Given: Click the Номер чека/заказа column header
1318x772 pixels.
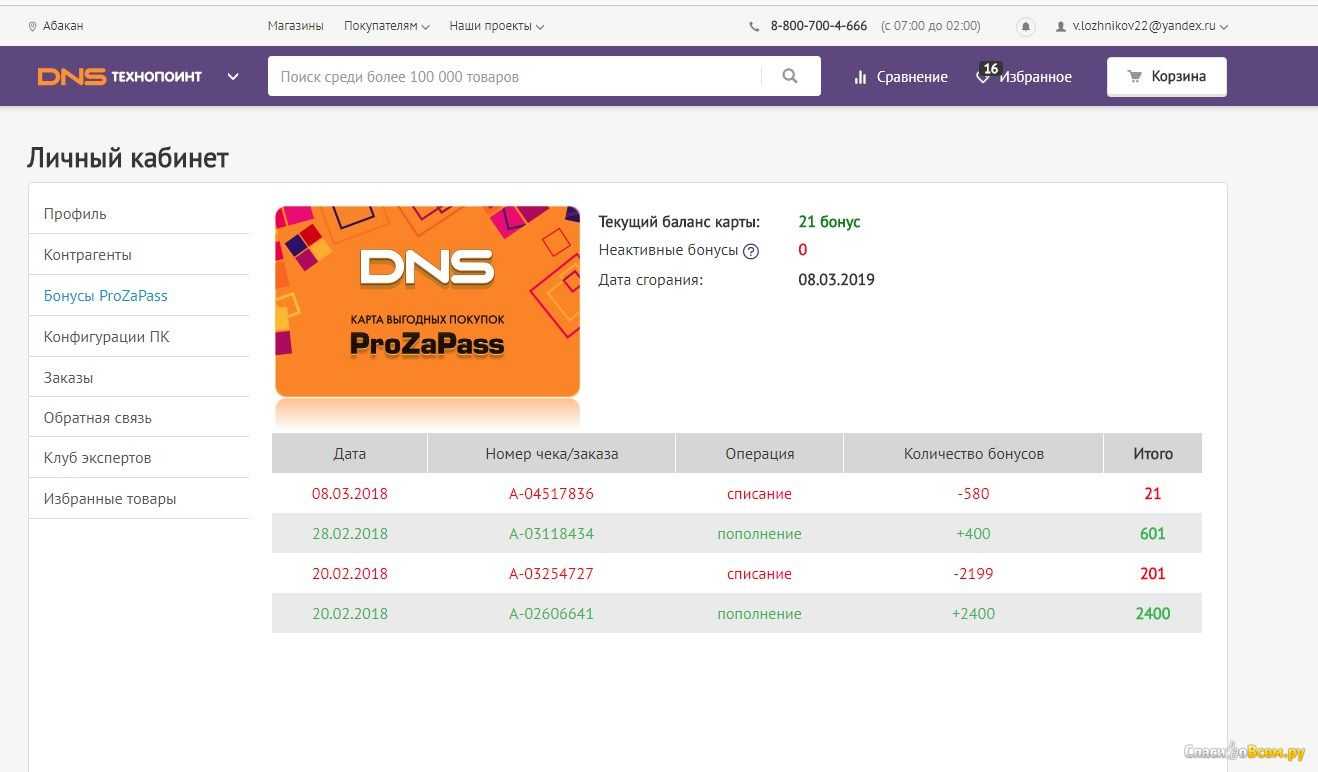Looking at the screenshot, I should pos(551,453).
